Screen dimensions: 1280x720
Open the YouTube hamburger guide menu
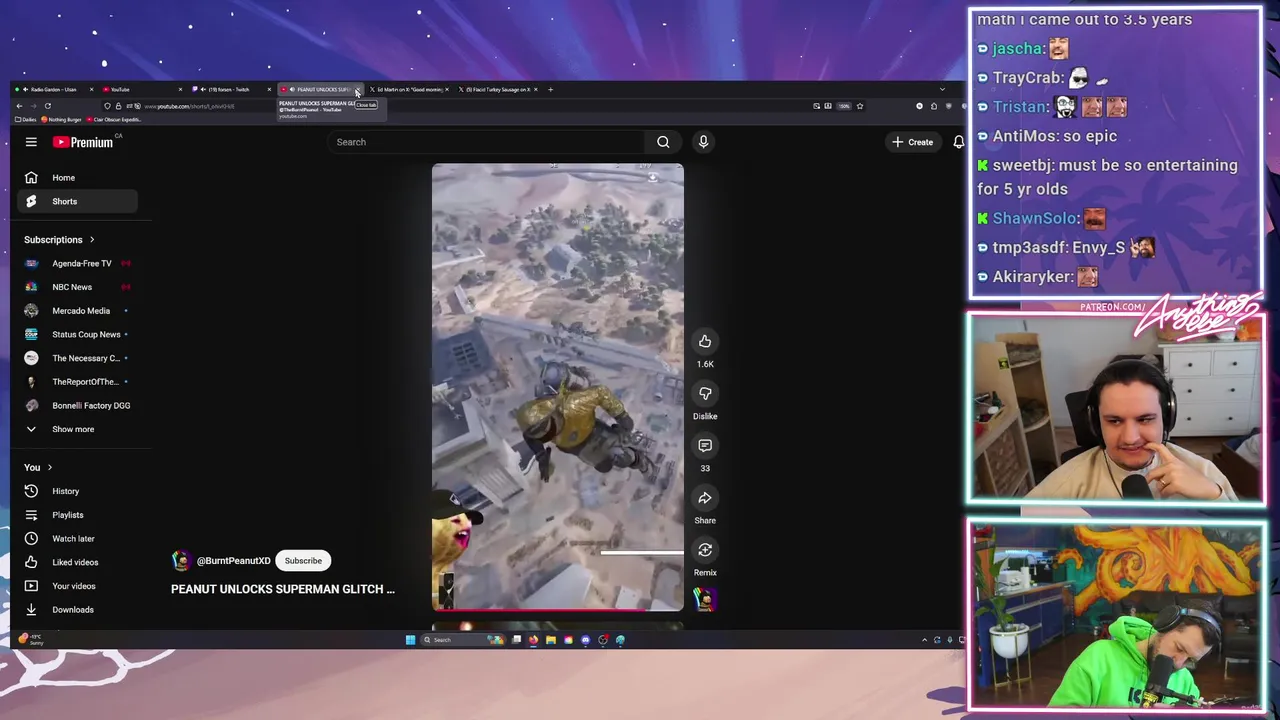(x=31, y=142)
